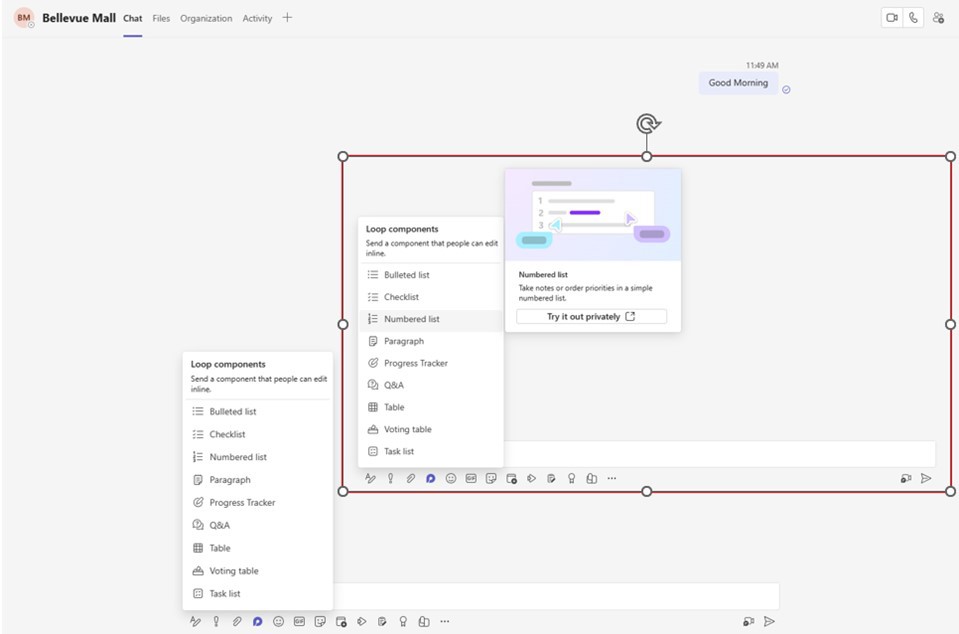Viewport: 959px width, 634px height.
Task: Choose Q&A in the lower Loop menu
Action: tap(257, 525)
